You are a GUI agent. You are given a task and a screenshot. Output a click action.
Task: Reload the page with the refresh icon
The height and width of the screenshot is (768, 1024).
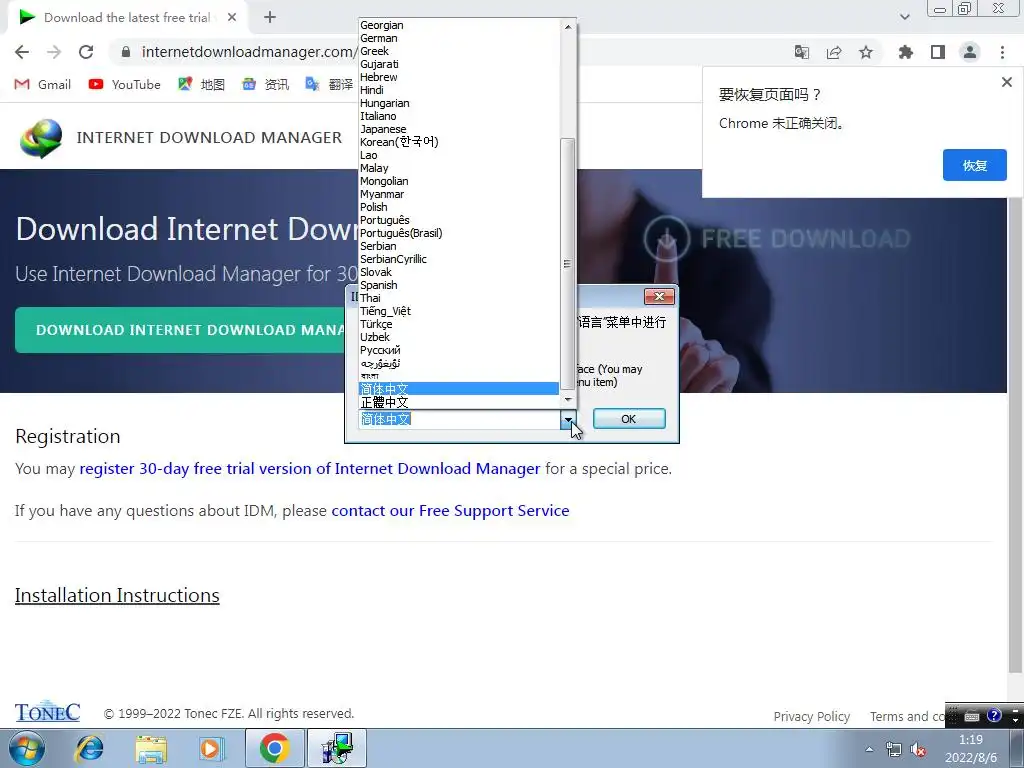pos(86,52)
